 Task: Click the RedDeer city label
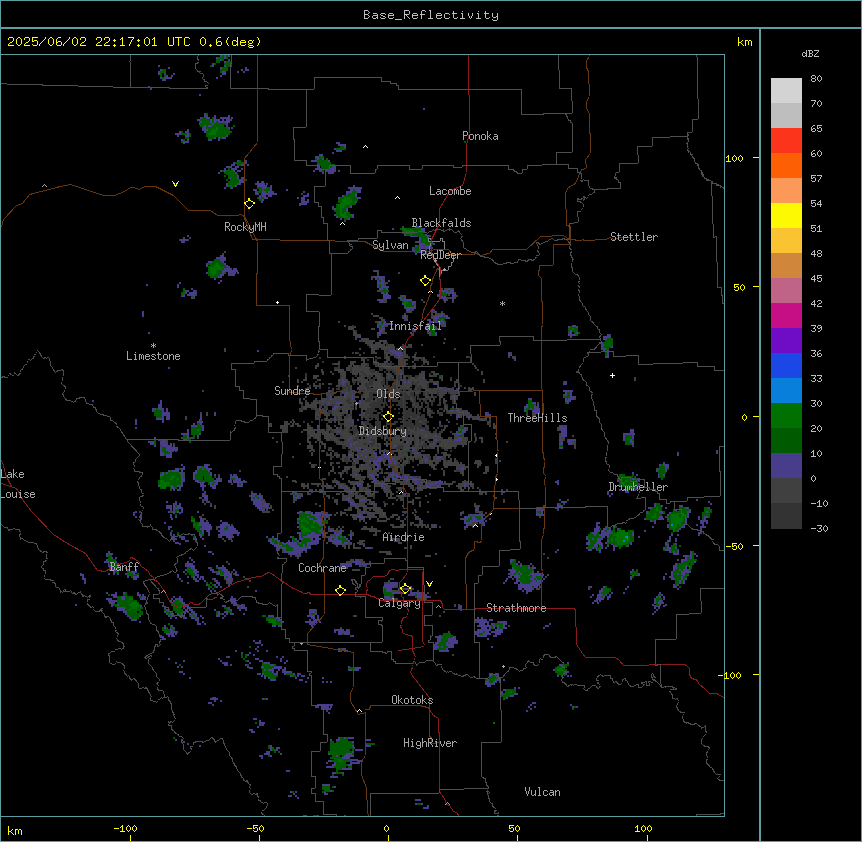440,255
